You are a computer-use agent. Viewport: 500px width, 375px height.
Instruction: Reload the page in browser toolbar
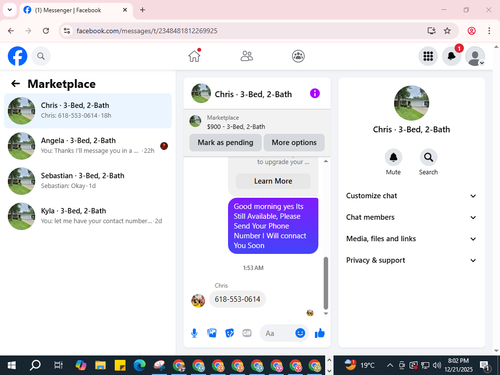tap(46, 31)
